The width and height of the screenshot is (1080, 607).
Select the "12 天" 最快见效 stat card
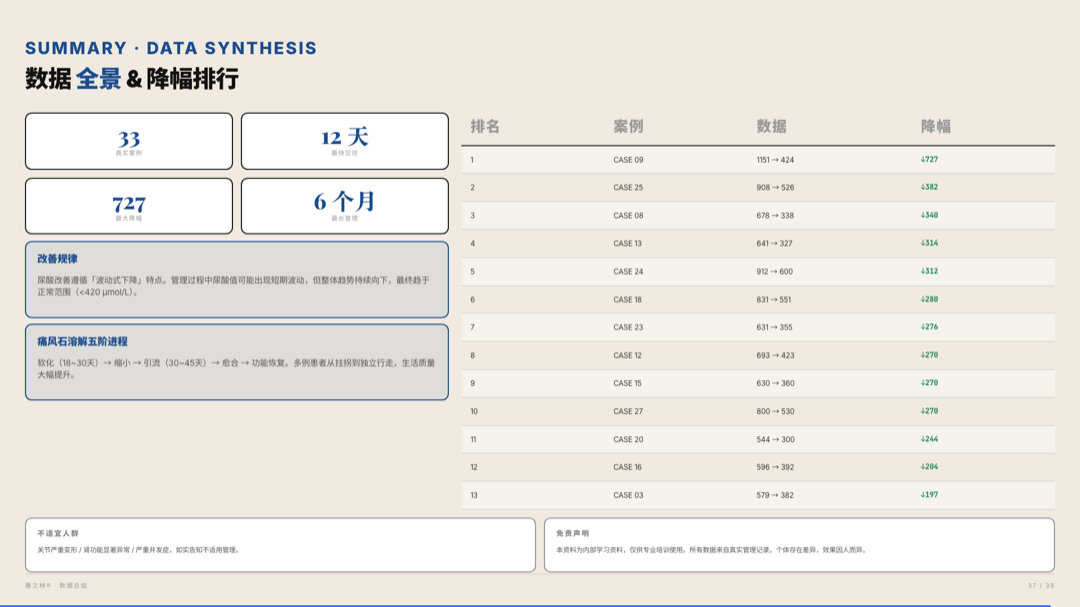pos(344,141)
